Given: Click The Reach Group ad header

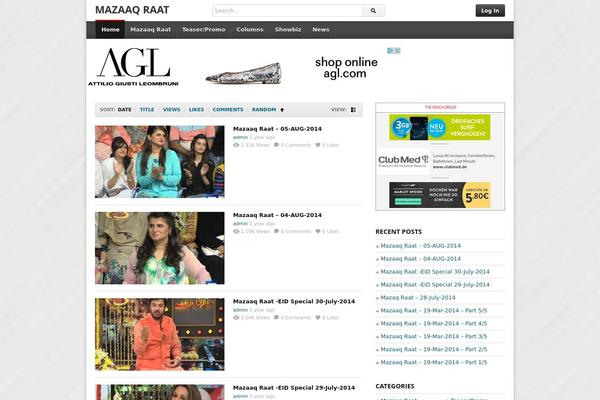Looking at the screenshot, I should (440, 108).
